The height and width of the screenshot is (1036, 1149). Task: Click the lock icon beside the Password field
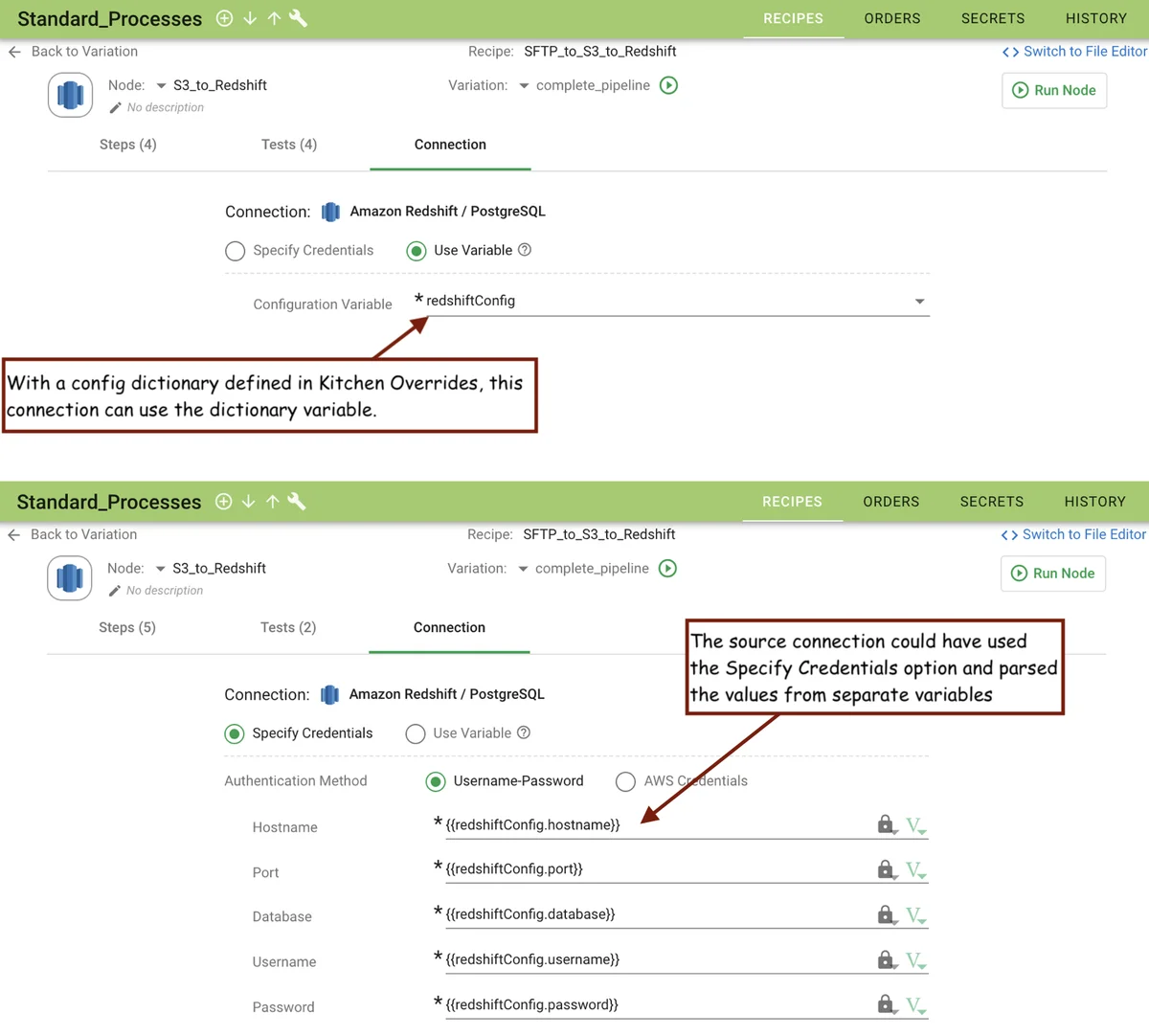886,1004
